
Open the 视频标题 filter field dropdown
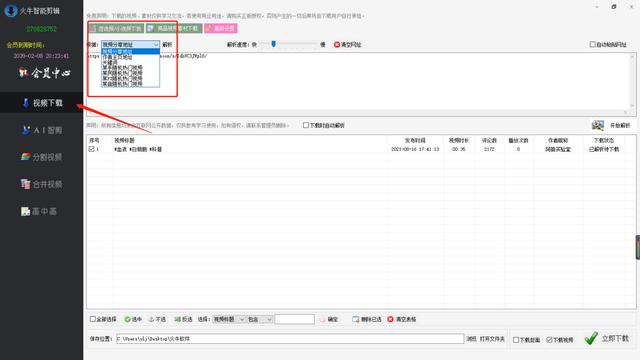click(229, 319)
